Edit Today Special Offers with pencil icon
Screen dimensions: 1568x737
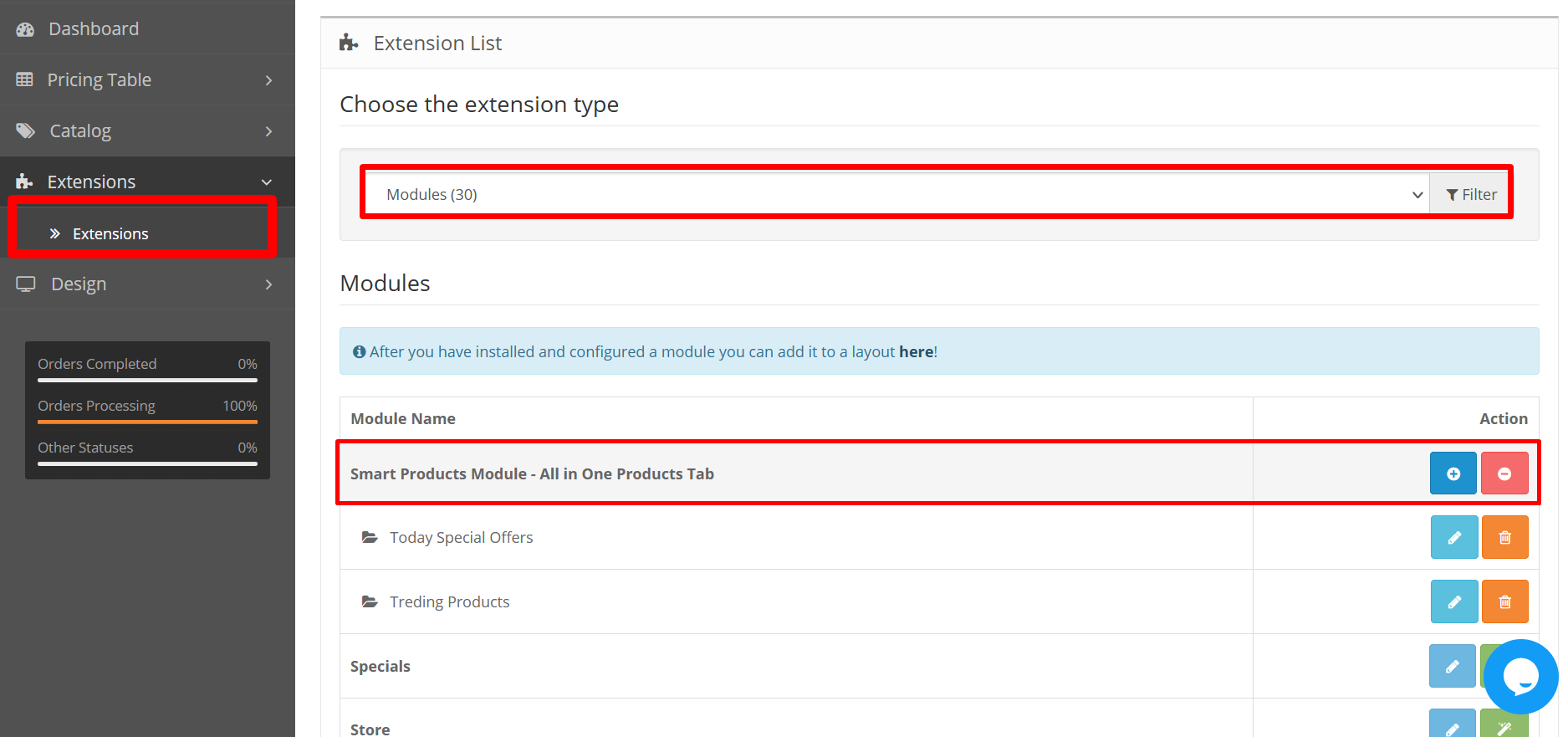click(1454, 537)
